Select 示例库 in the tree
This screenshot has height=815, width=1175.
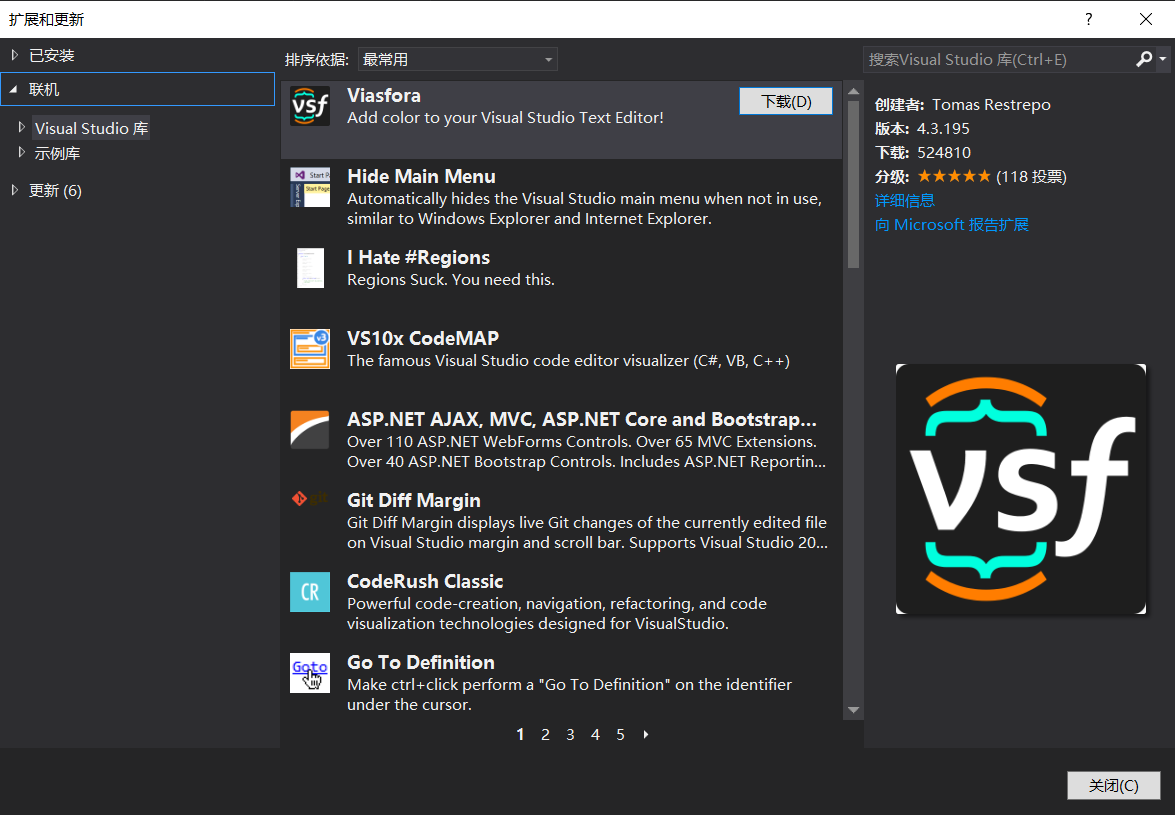[x=57, y=154]
